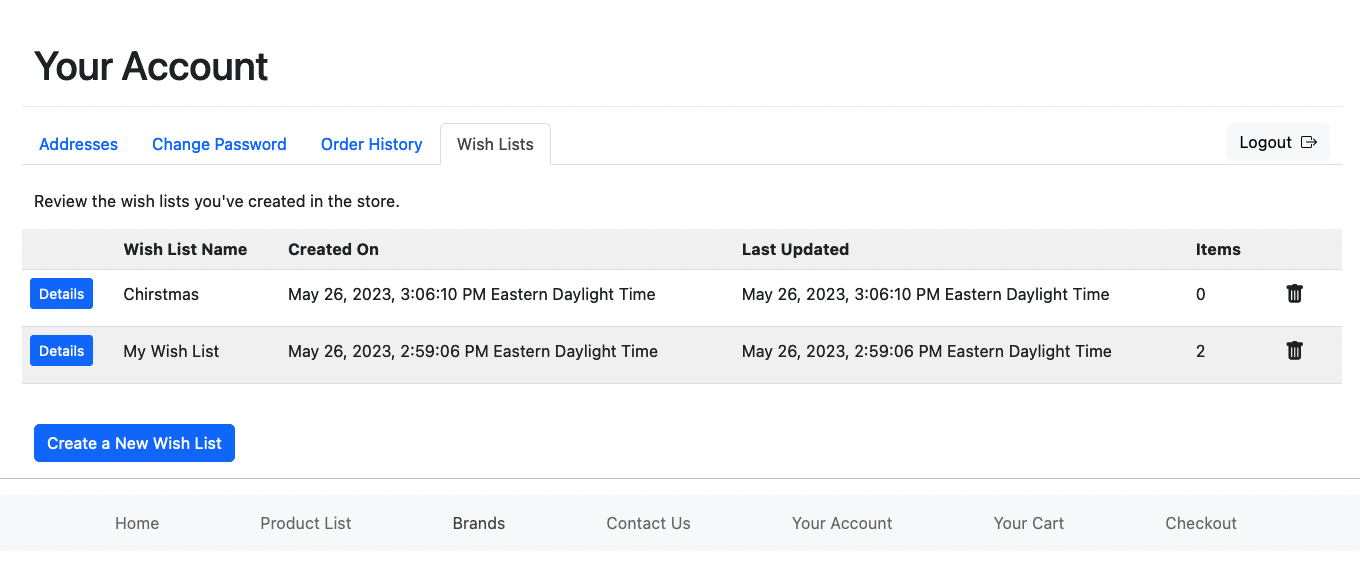Click Create a New Wish List button
The image size is (1360, 564).
(x=134, y=443)
